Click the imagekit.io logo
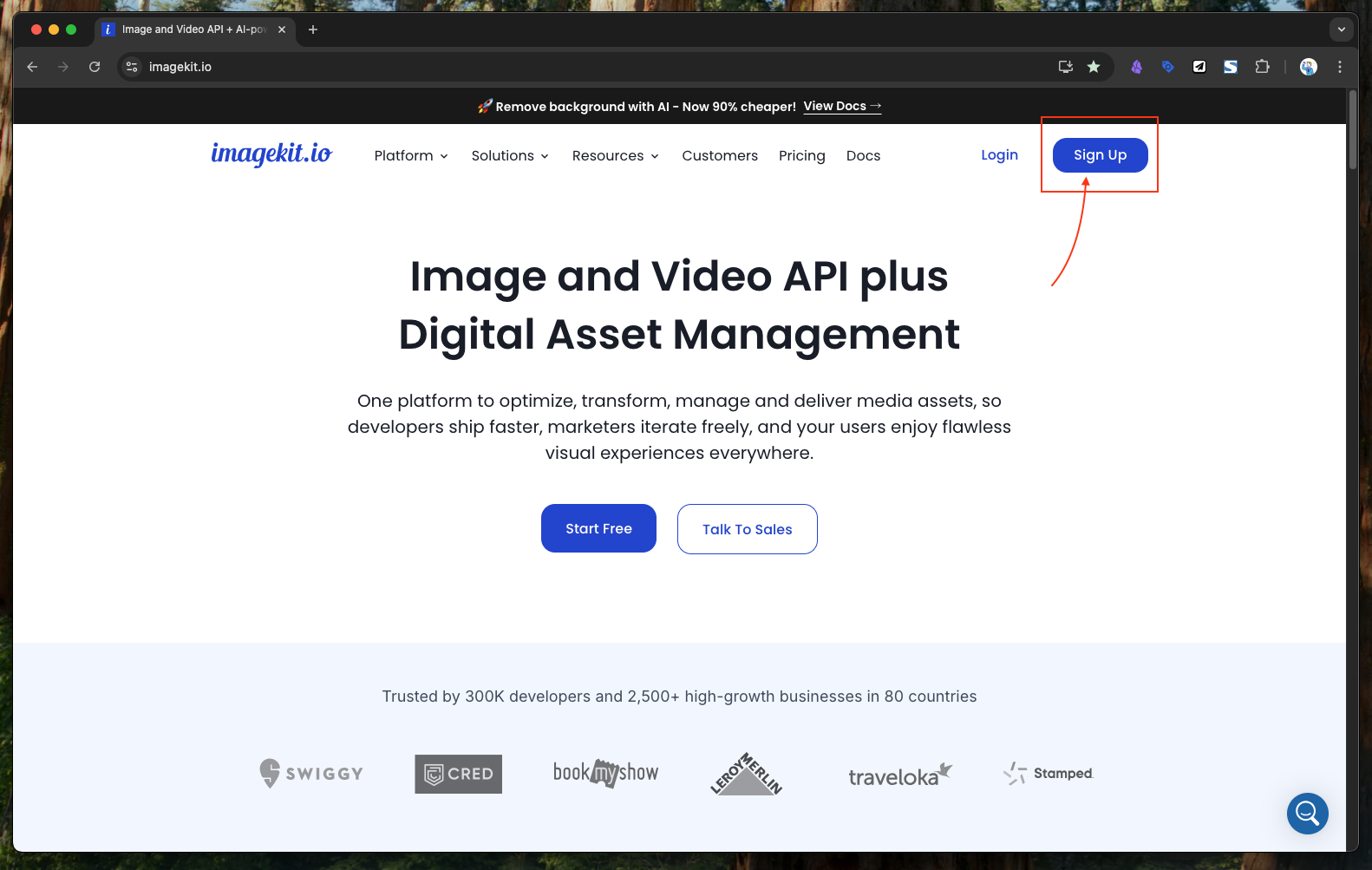Screen dimensions: 1372x870 (271, 154)
